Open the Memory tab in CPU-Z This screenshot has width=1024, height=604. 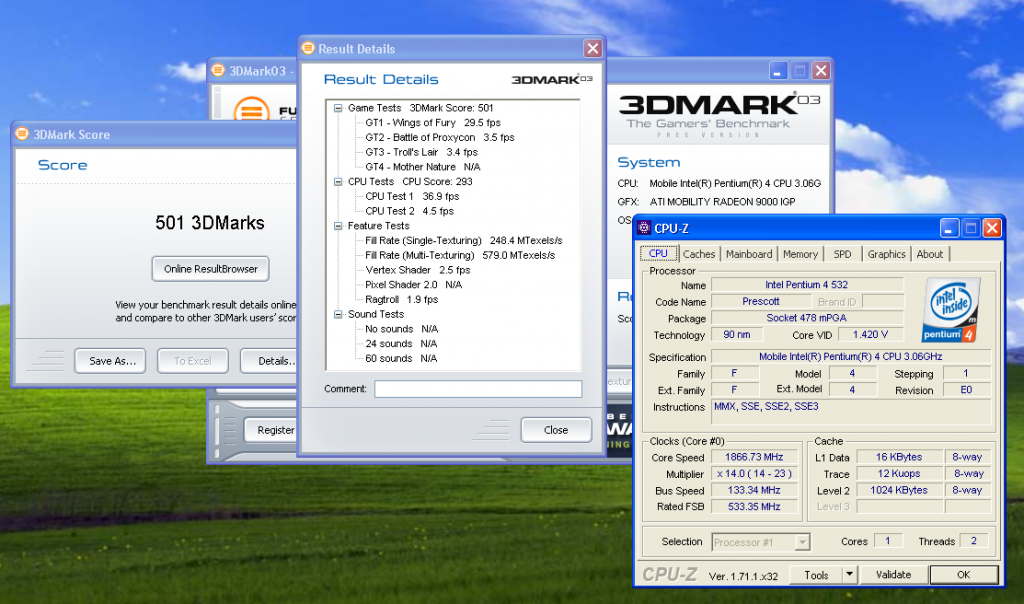800,254
